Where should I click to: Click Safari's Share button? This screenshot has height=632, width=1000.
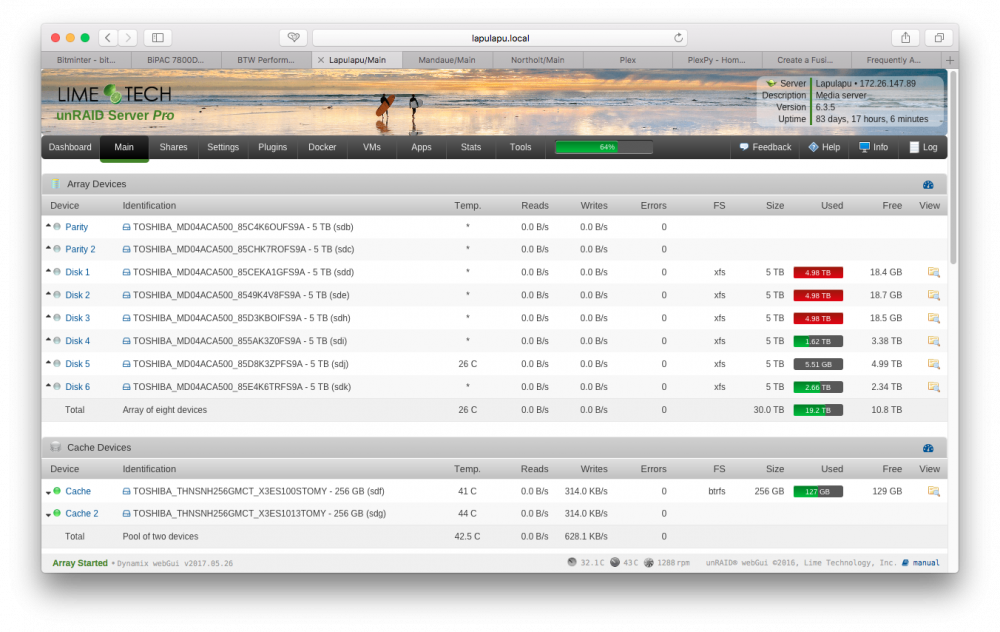905,38
